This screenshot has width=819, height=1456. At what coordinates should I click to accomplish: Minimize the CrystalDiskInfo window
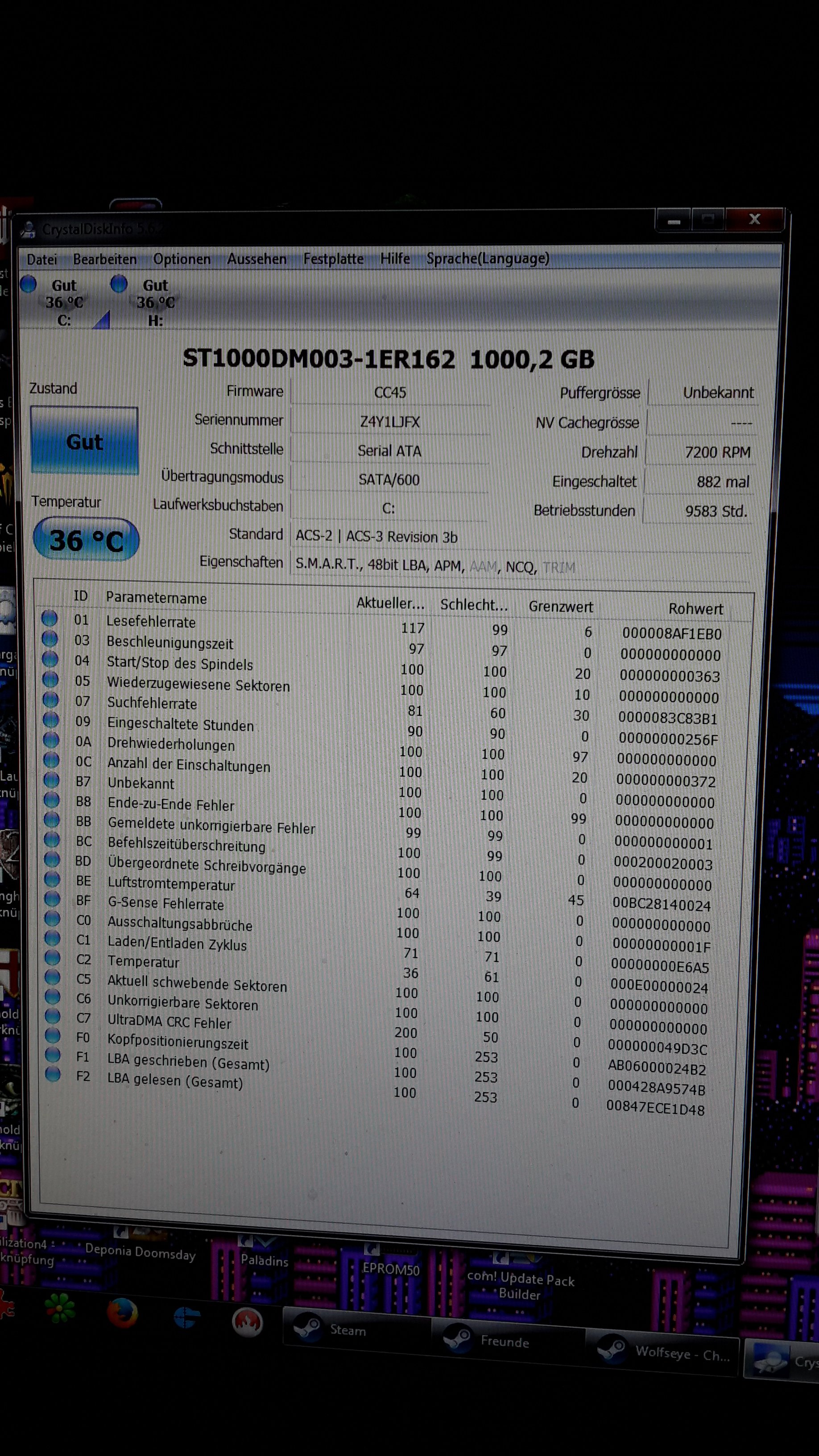tap(673, 220)
